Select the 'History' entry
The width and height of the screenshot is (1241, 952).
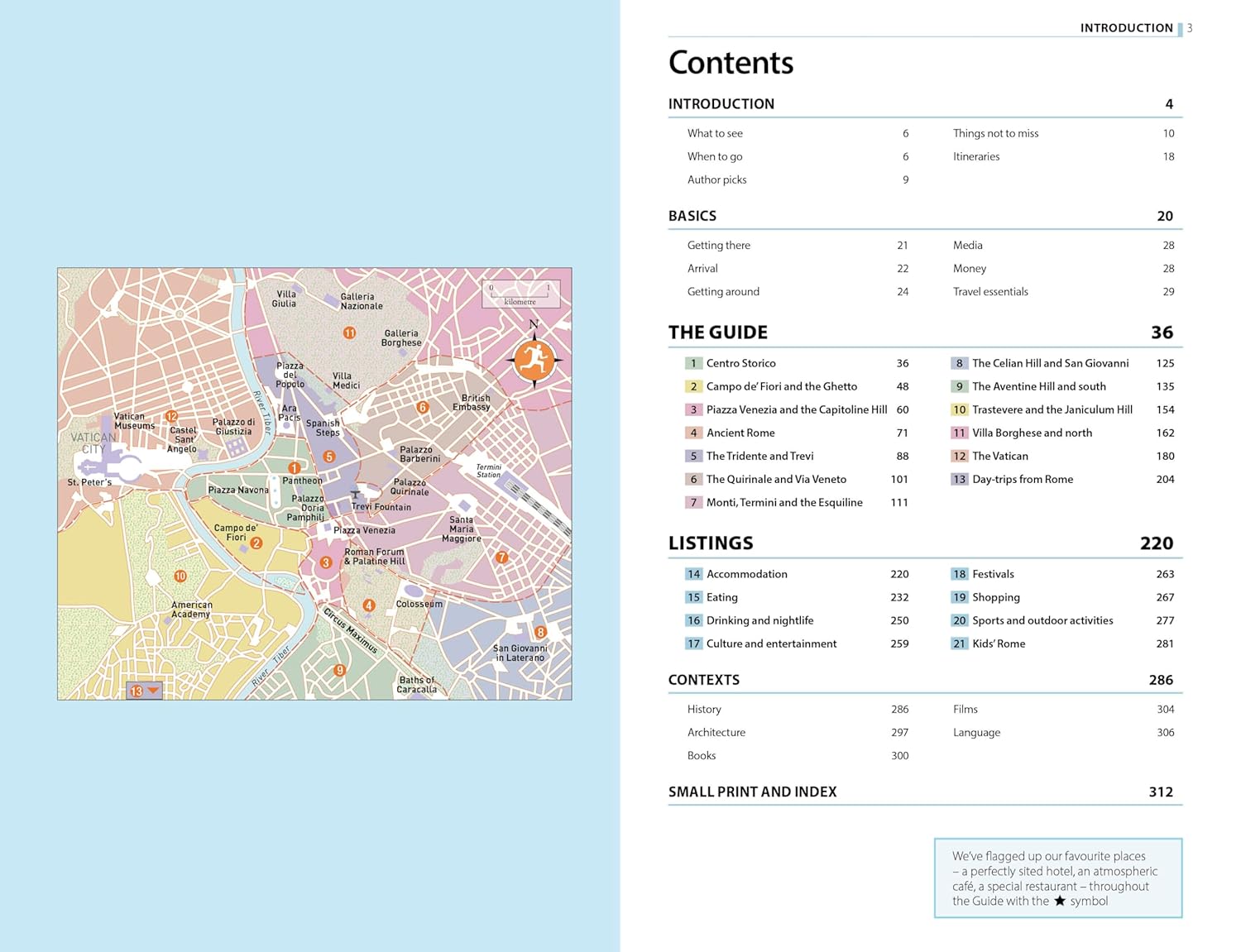[x=704, y=710]
